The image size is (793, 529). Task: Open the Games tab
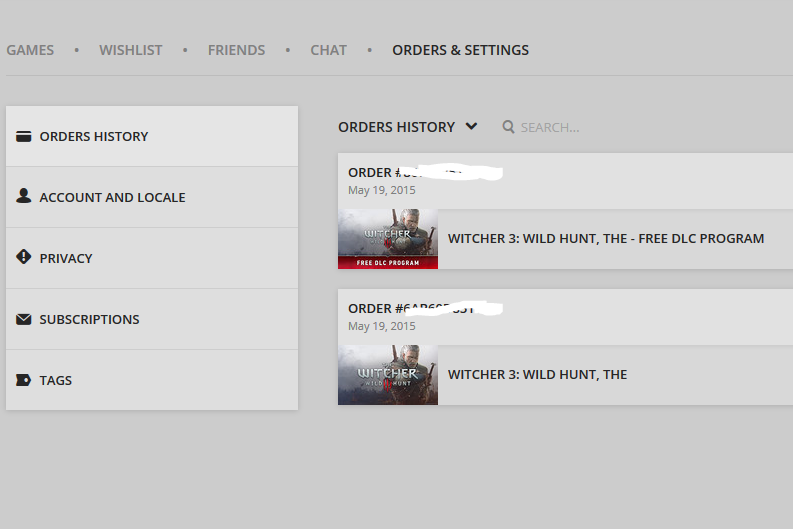(30, 50)
